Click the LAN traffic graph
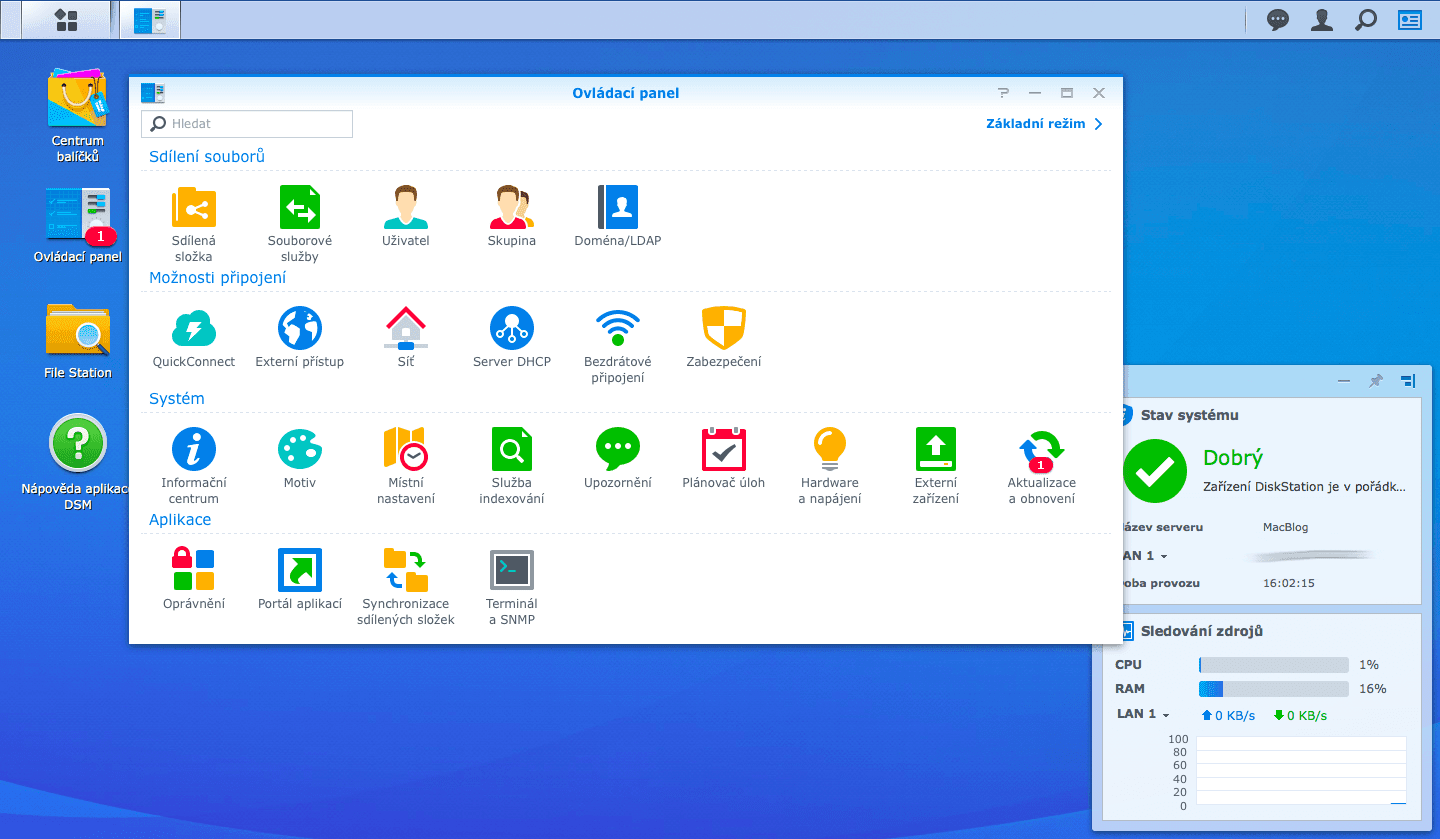1440x839 pixels. [x=1301, y=771]
